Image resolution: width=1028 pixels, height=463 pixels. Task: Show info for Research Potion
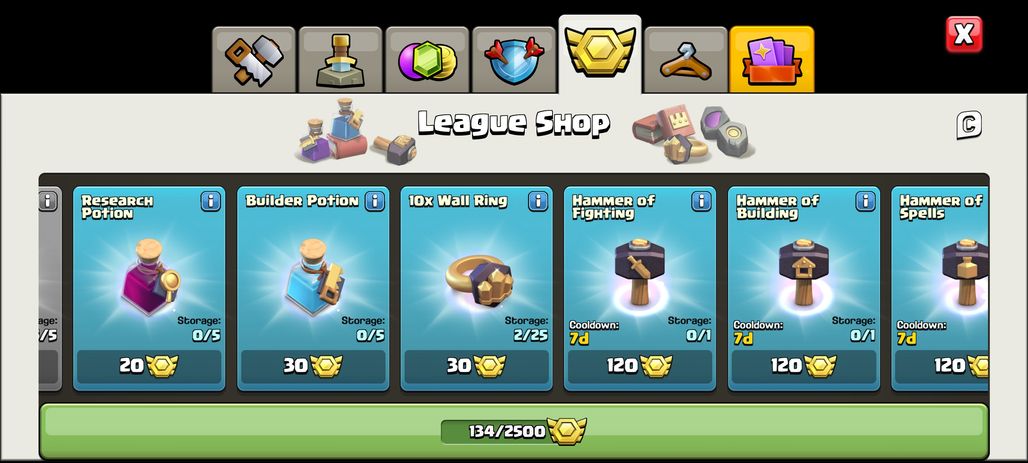210,201
